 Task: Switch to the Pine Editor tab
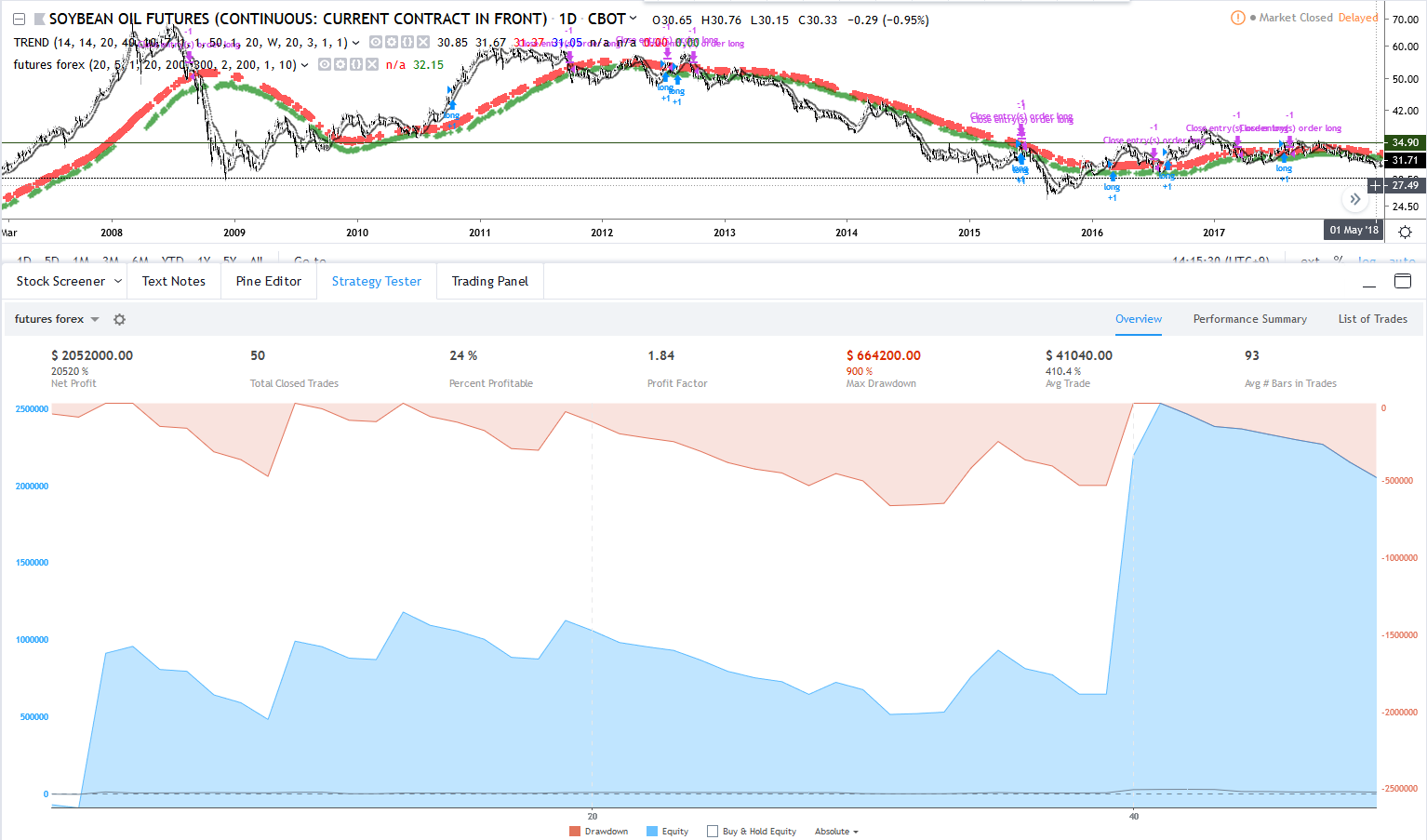[x=268, y=281]
